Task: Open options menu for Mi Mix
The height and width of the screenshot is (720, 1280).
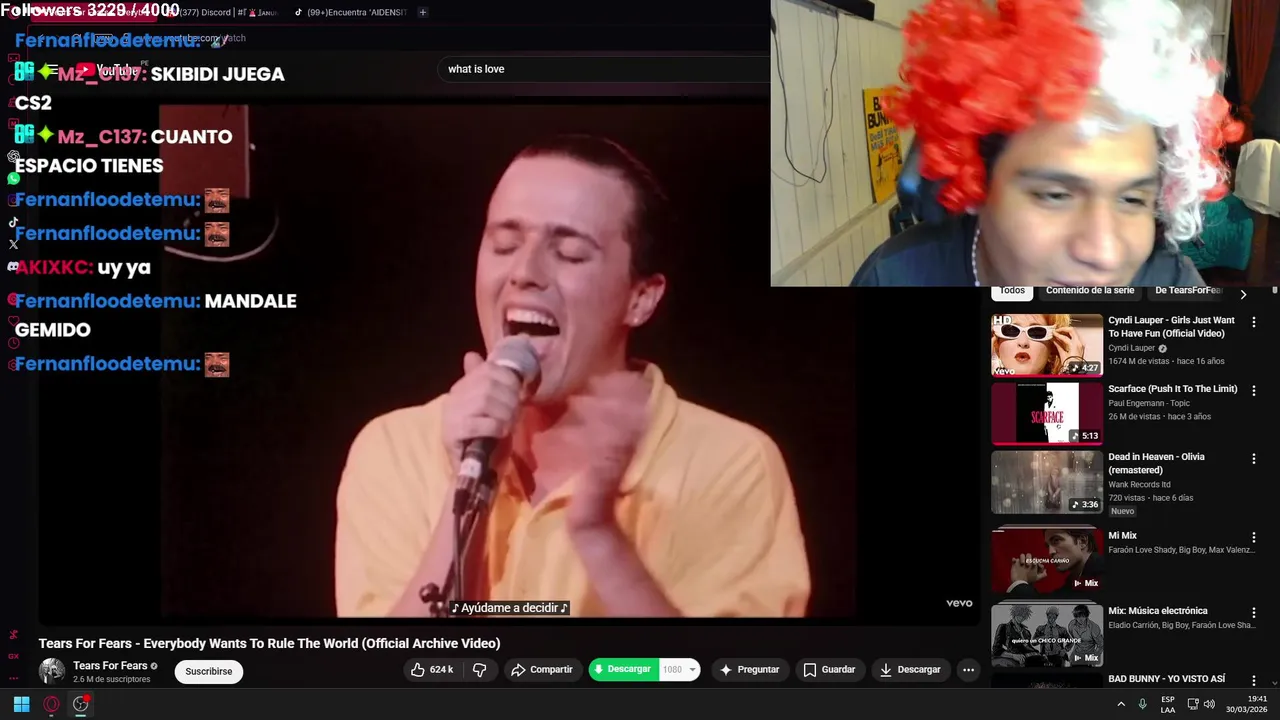Action: (1253, 537)
